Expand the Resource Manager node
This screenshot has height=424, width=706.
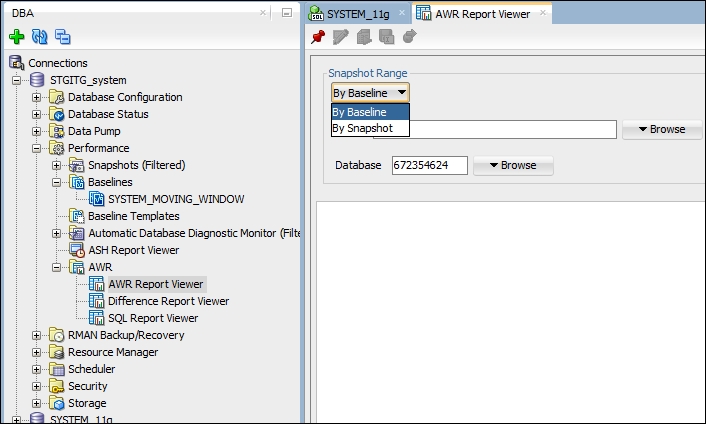[36, 352]
